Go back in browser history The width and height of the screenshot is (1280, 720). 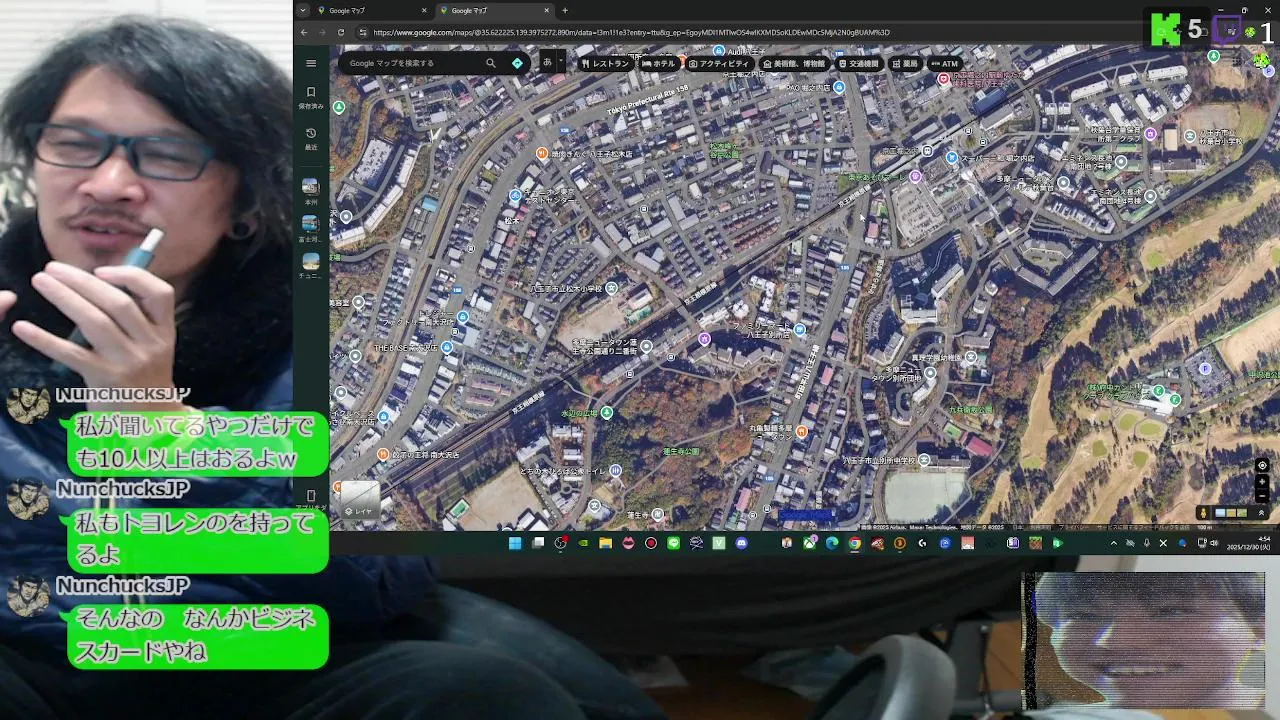(x=304, y=32)
